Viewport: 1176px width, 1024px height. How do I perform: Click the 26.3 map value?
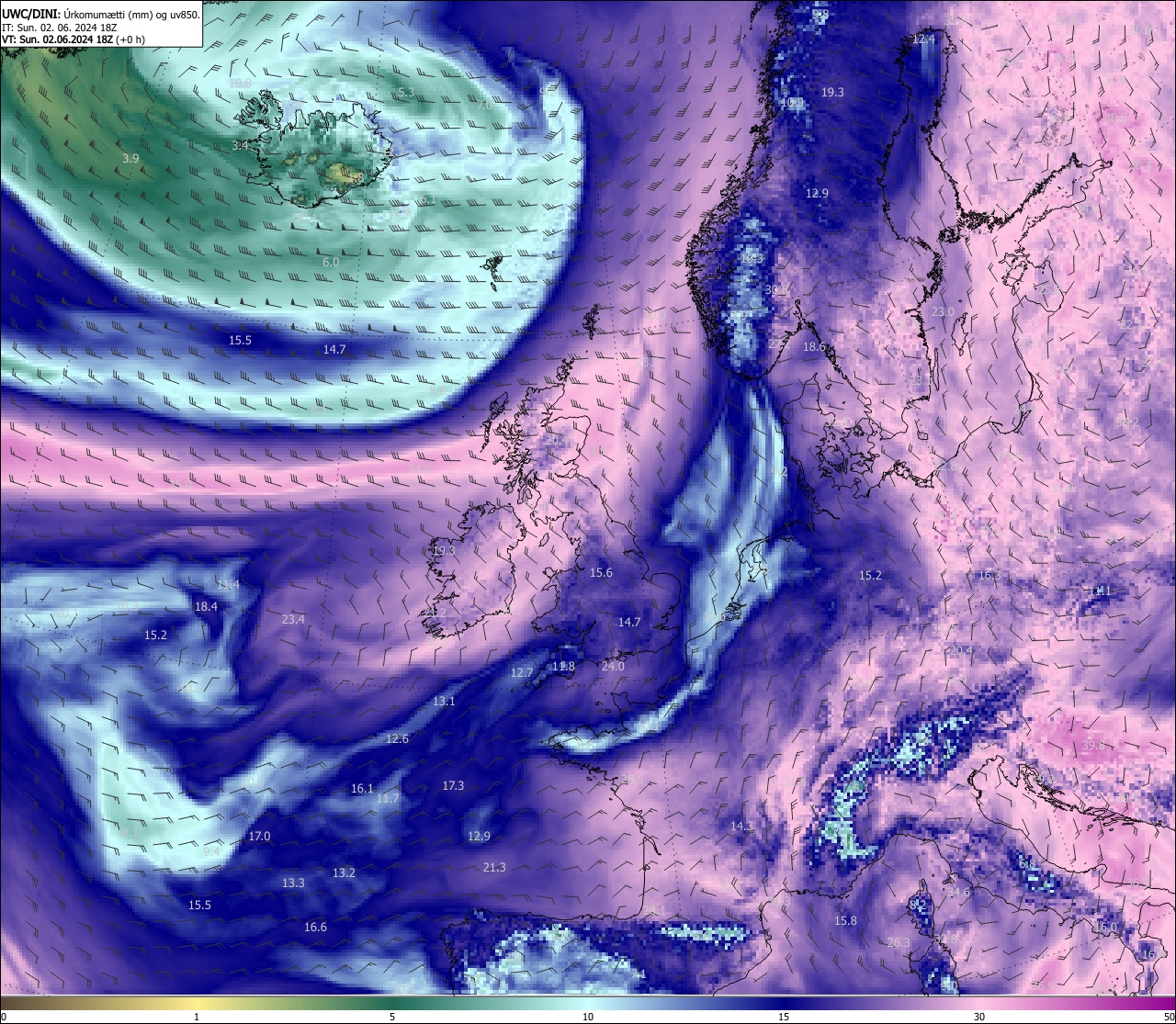(x=899, y=943)
